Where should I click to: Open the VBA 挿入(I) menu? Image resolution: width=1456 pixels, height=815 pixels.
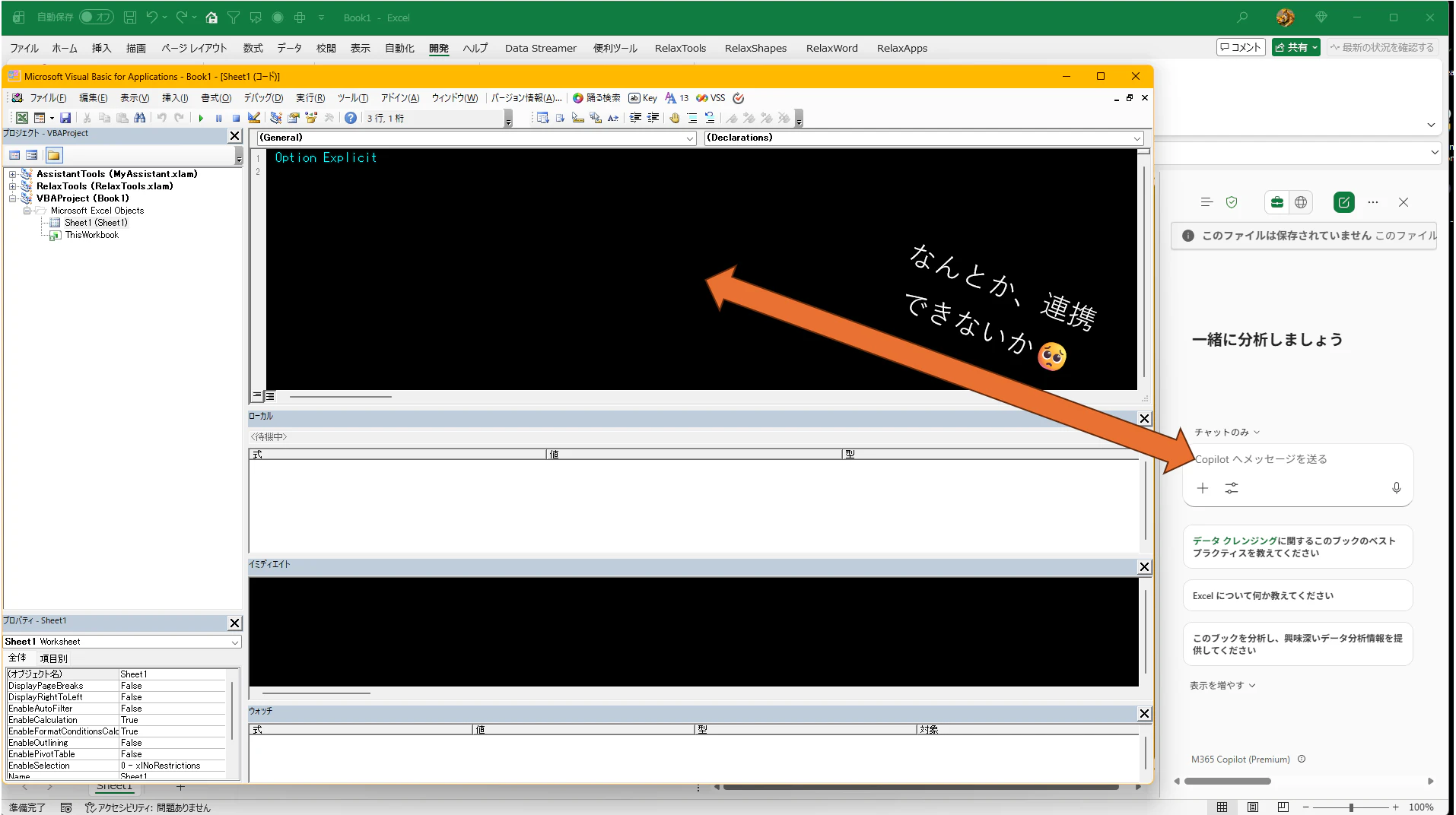coord(175,98)
